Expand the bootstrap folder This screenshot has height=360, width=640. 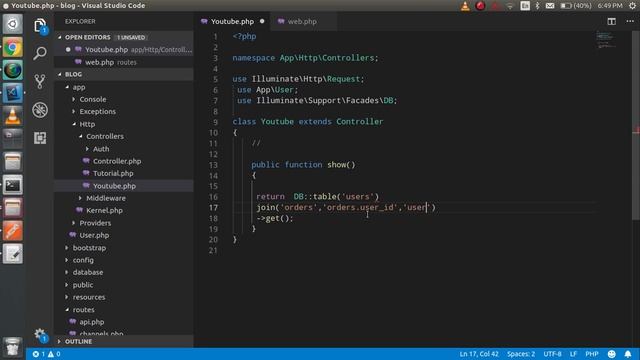coord(89,248)
